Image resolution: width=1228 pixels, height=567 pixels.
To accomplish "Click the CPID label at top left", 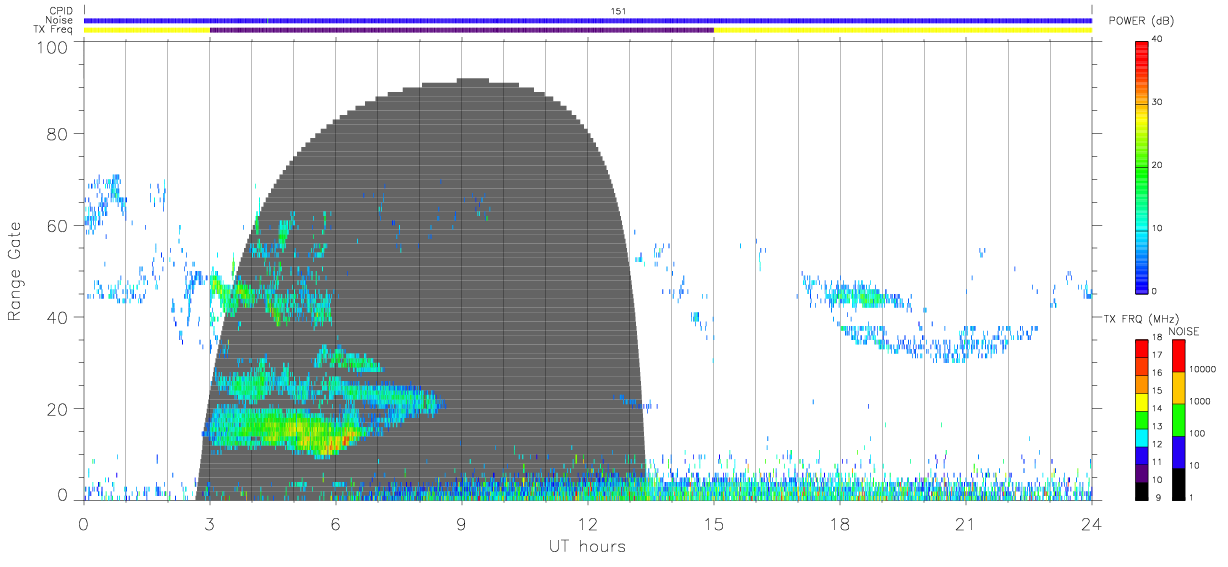I will coord(62,11).
